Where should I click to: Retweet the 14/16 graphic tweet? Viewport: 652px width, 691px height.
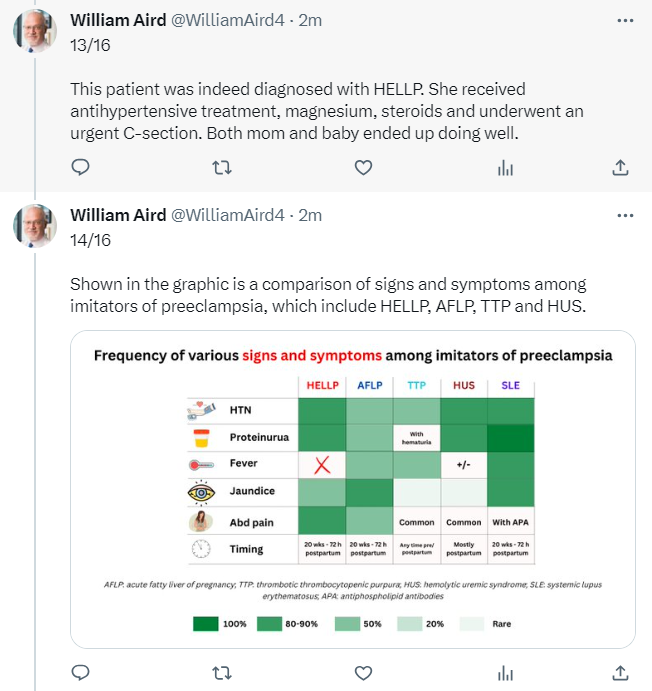(222, 673)
